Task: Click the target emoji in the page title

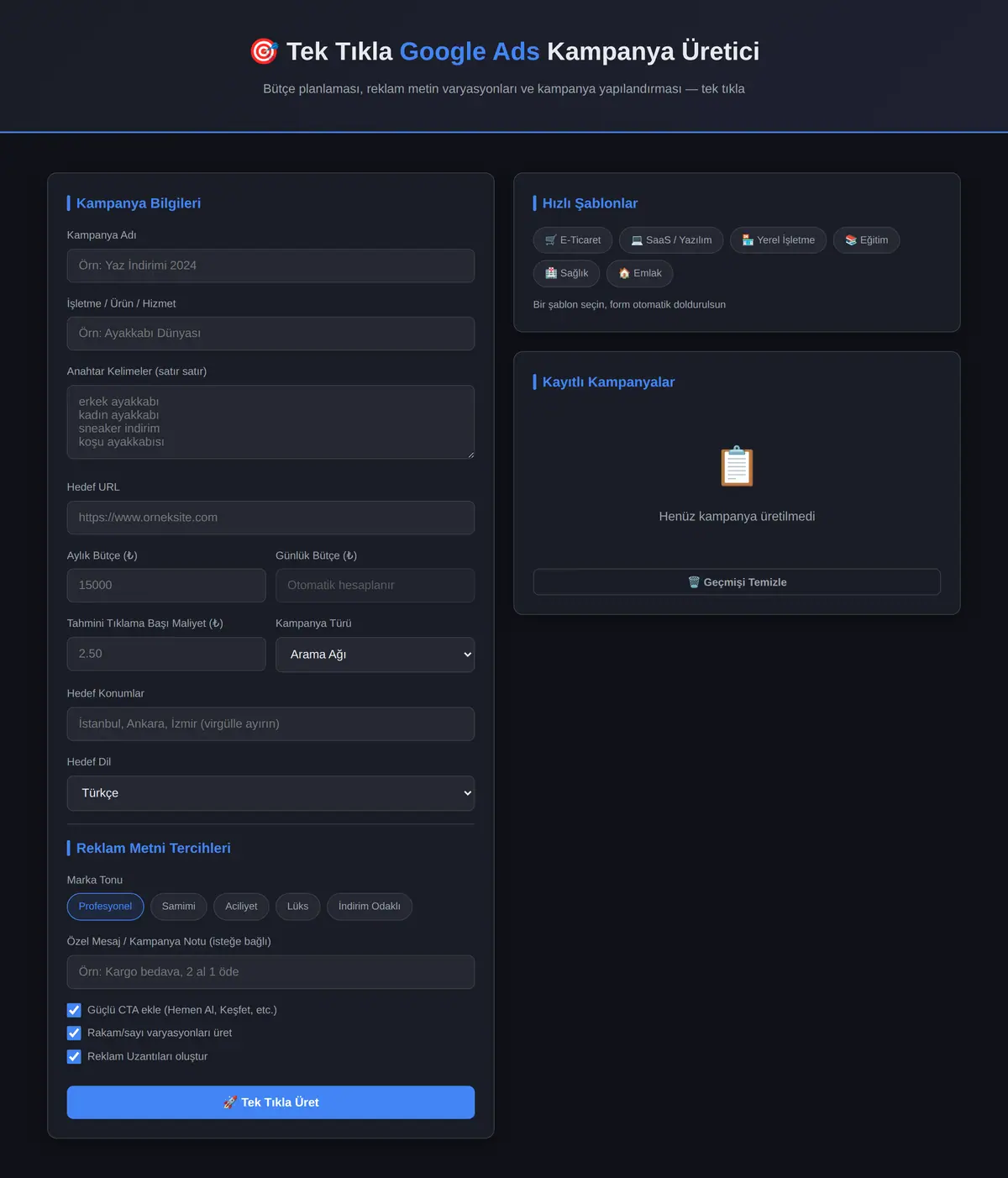Action: pyautogui.click(x=264, y=51)
